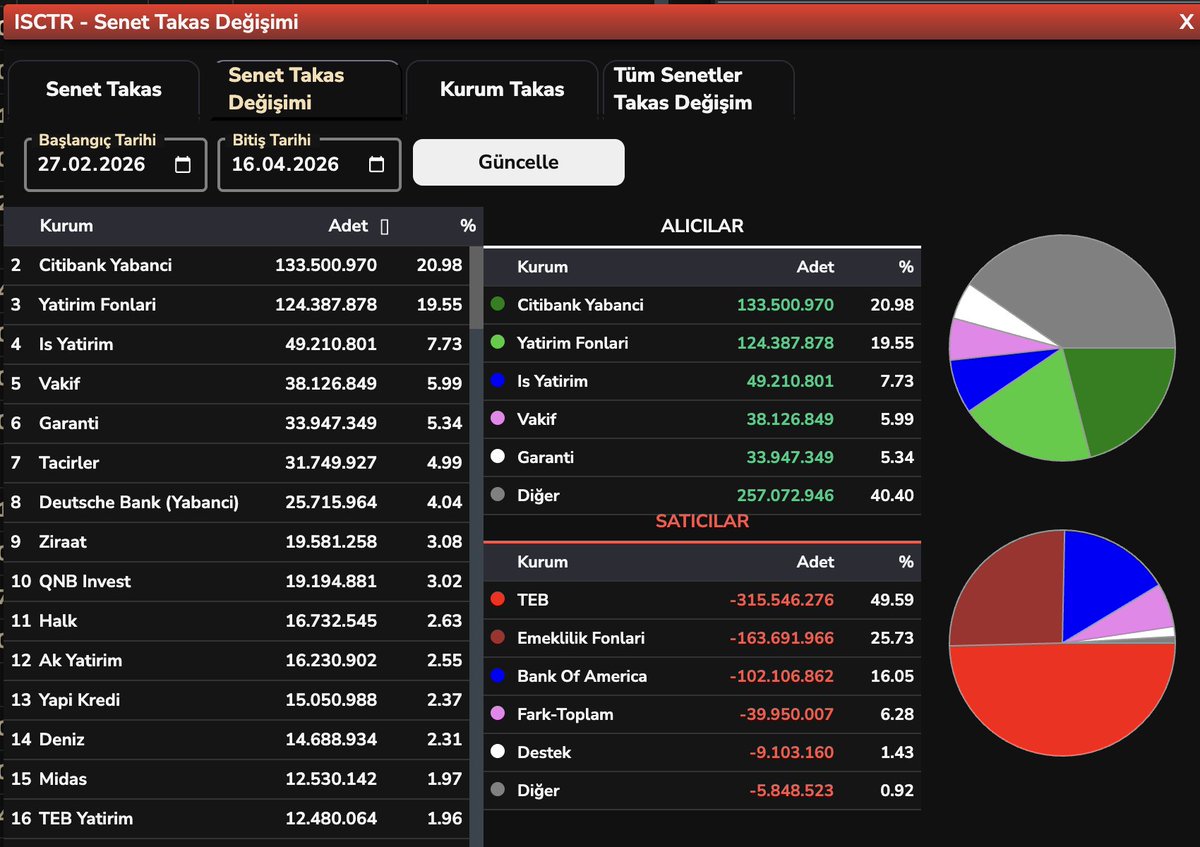Click the 49.59 percentage for TEB
The width and height of the screenshot is (1200, 847).
(x=892, y=600)
